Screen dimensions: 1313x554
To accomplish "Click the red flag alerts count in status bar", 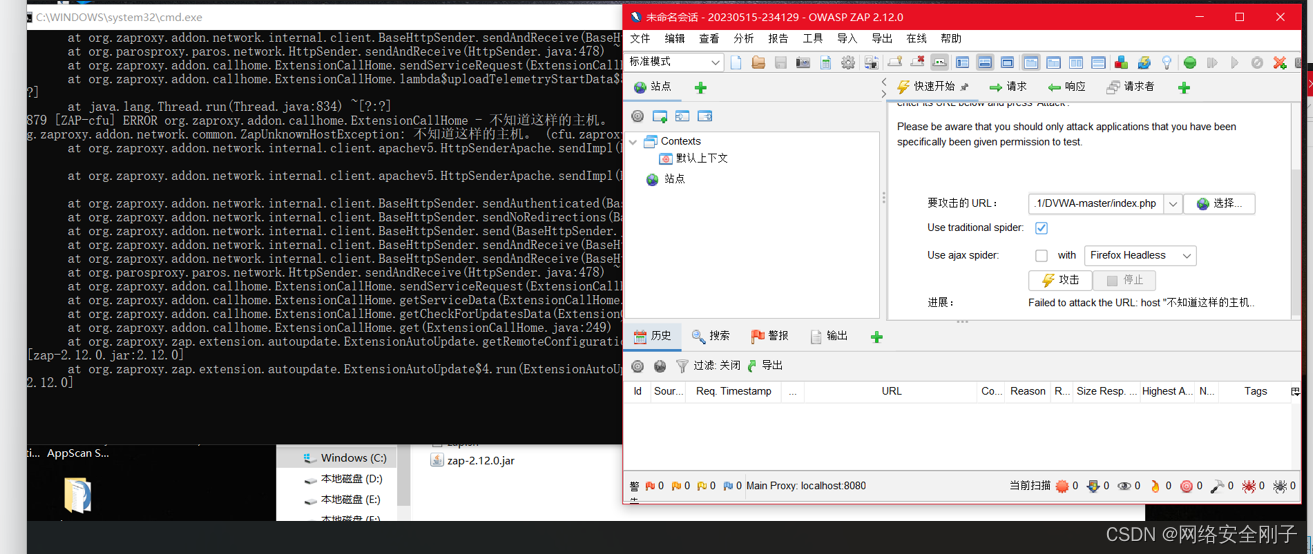I will point(655,486).
